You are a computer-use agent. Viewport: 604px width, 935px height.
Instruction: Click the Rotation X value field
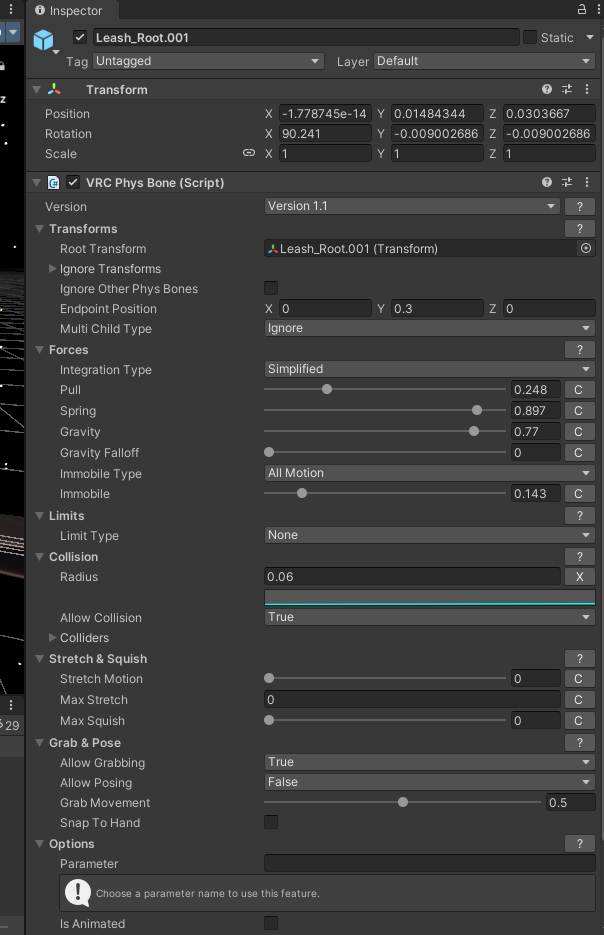(325, 133)
